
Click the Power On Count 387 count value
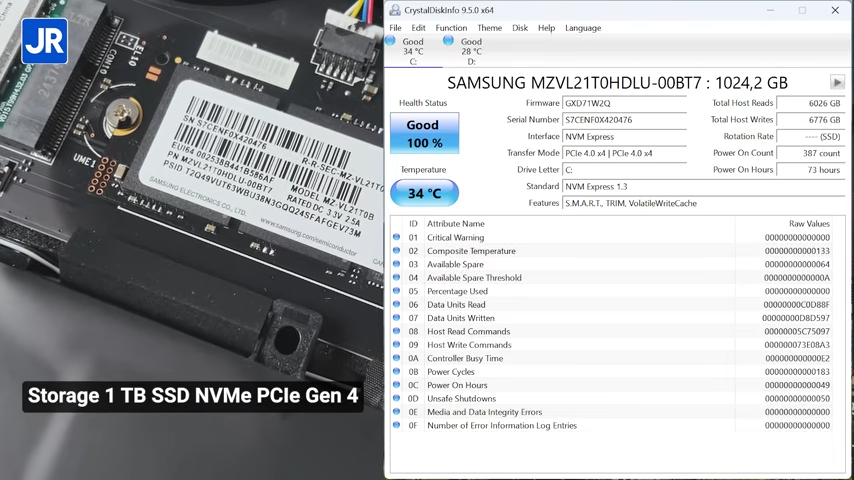810,153
